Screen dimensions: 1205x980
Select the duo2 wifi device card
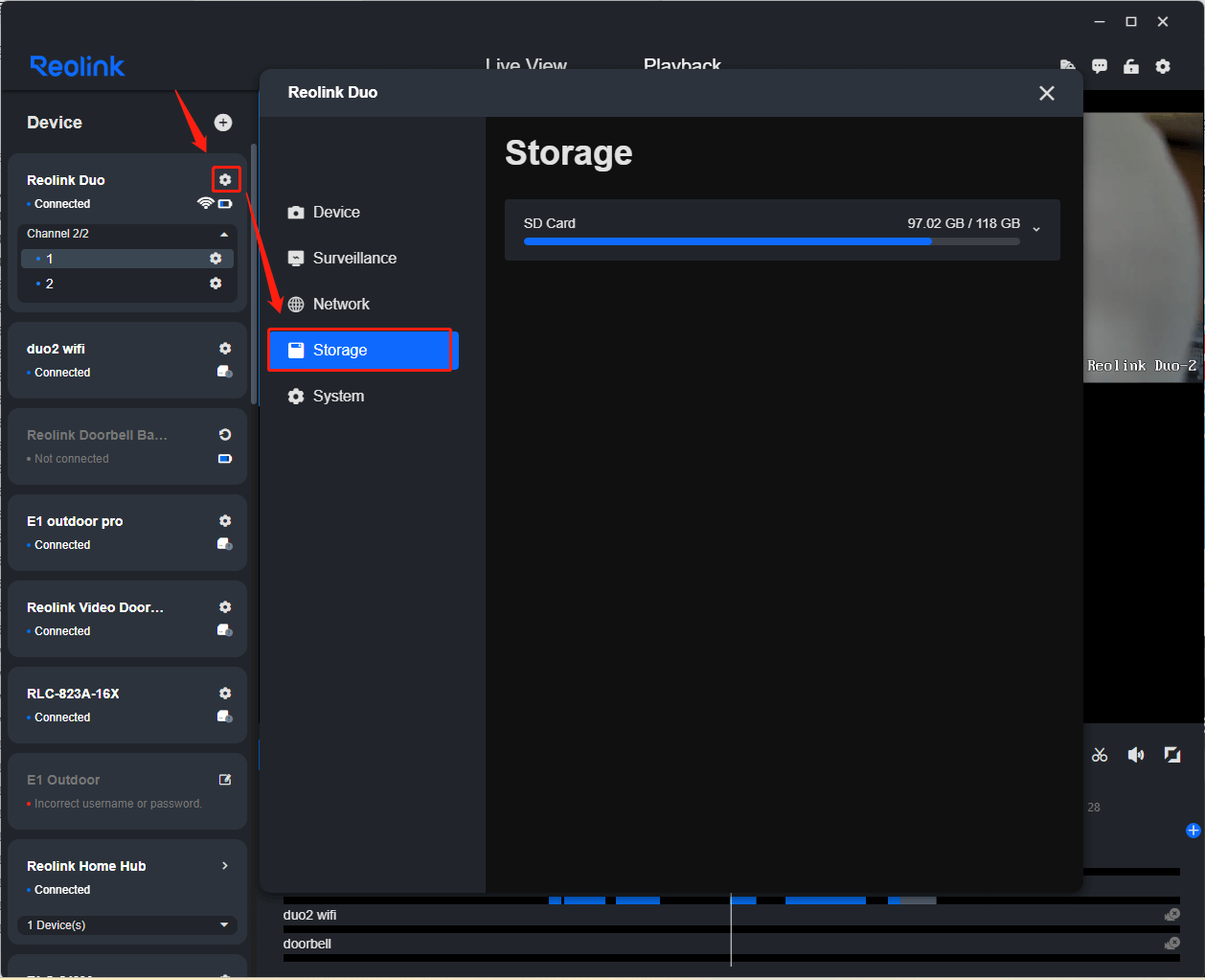click(127, 360)
